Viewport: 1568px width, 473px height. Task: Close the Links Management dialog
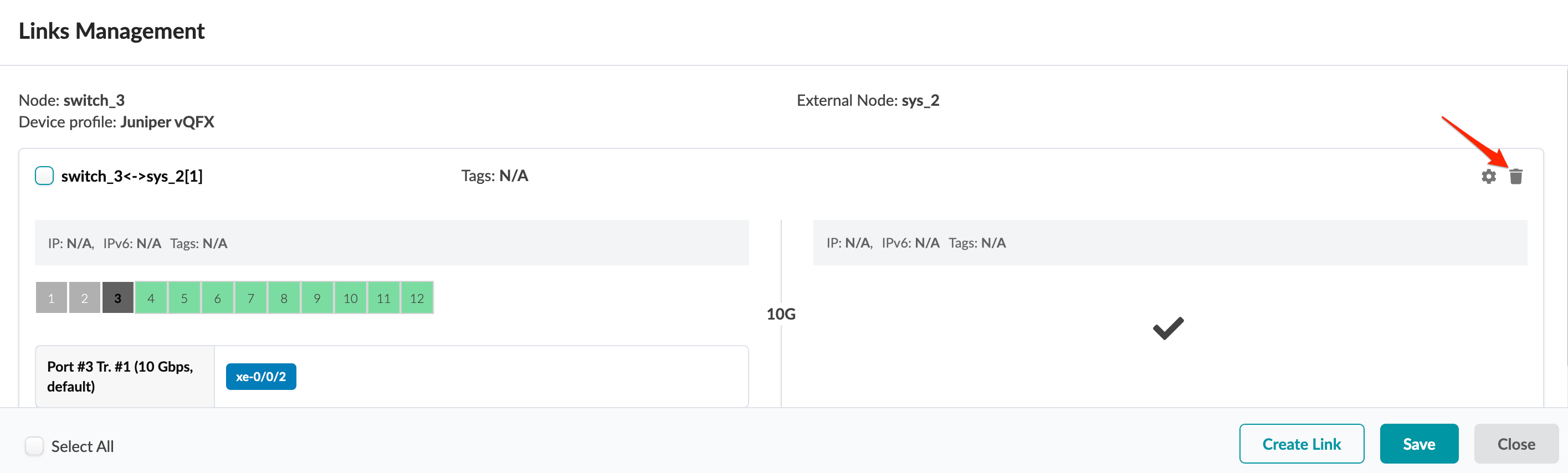point(1516,444)
